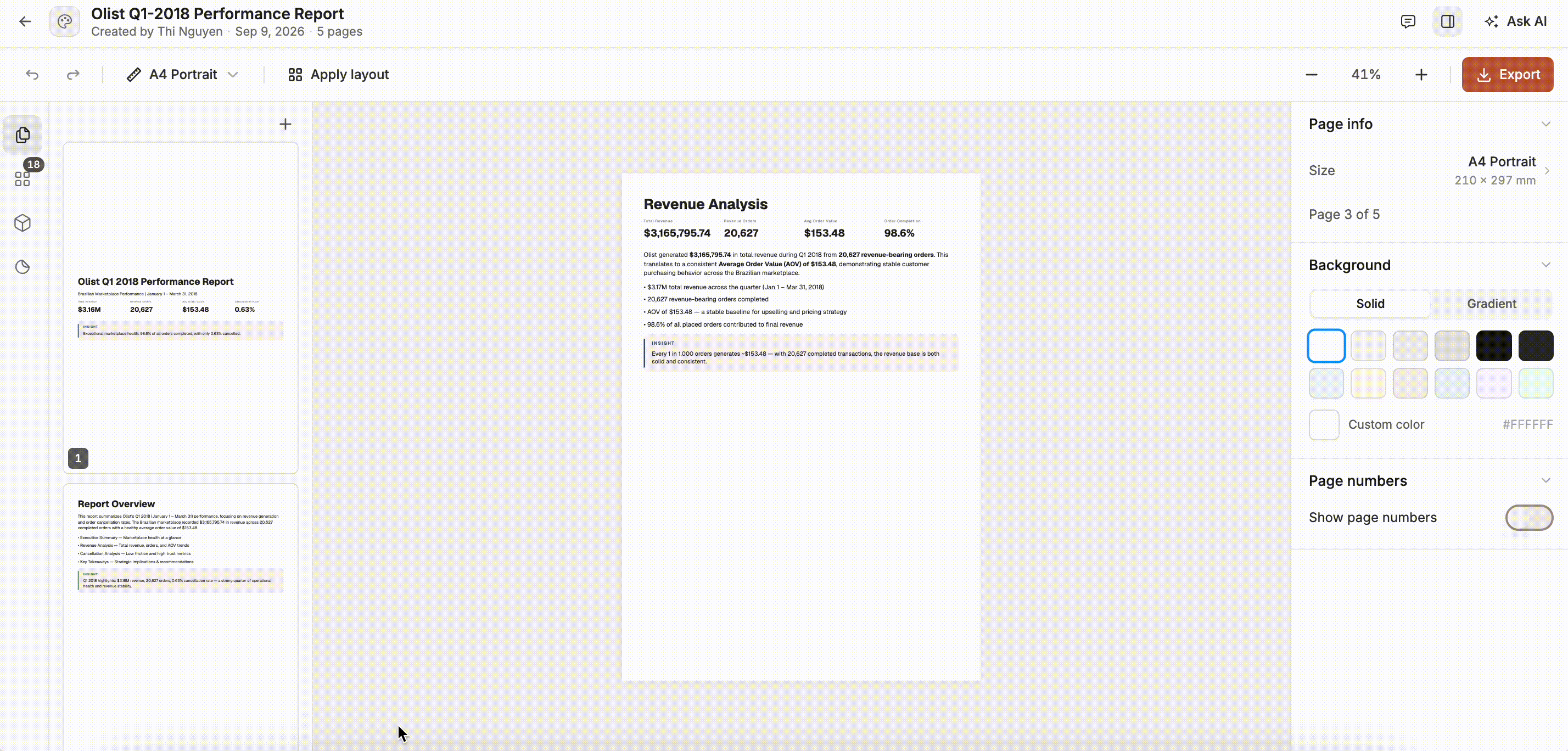This screenshot has width=1568, height=751.
Task: Collapse the Page info section
Action: 1545,124
